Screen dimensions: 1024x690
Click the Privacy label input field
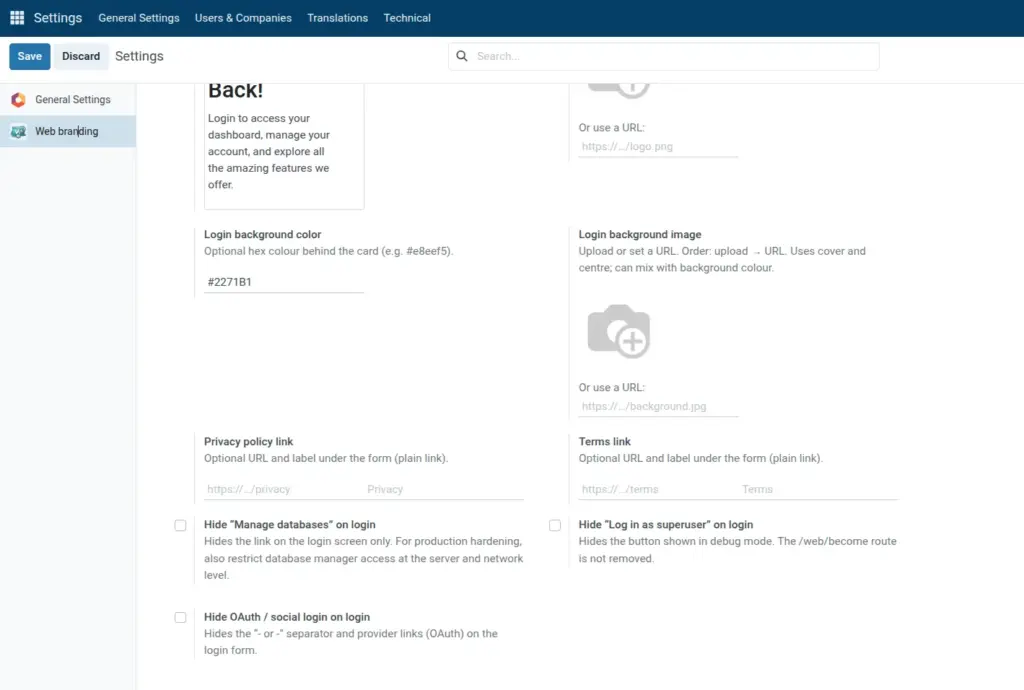coord(444,489)
